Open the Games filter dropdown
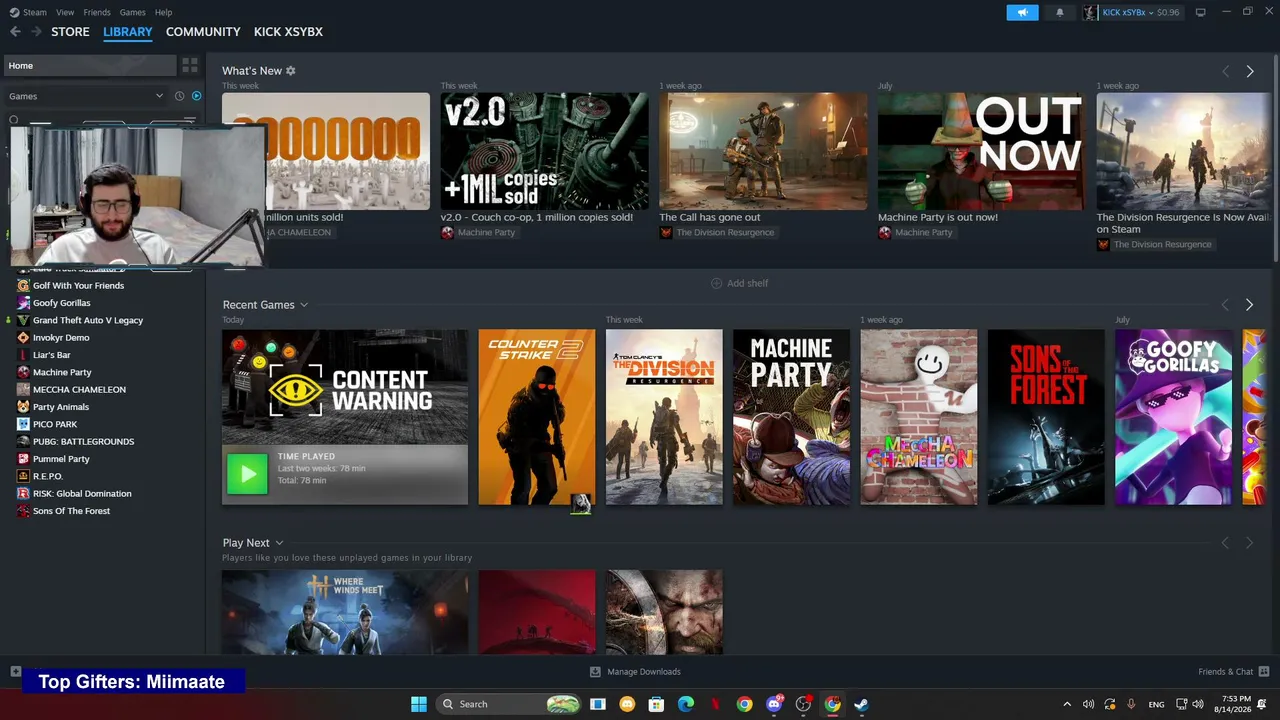Screen dimensions: 1280x720 point(85,96)
